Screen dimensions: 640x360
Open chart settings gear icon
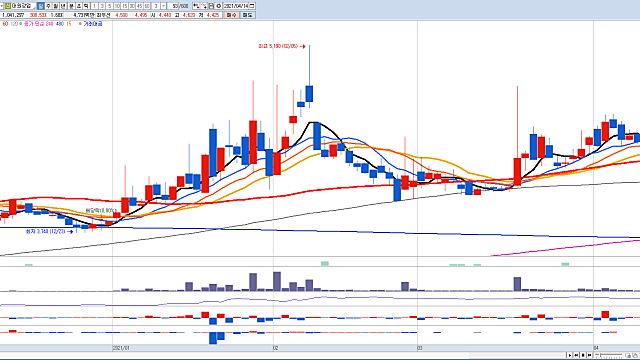pos(218,6)
